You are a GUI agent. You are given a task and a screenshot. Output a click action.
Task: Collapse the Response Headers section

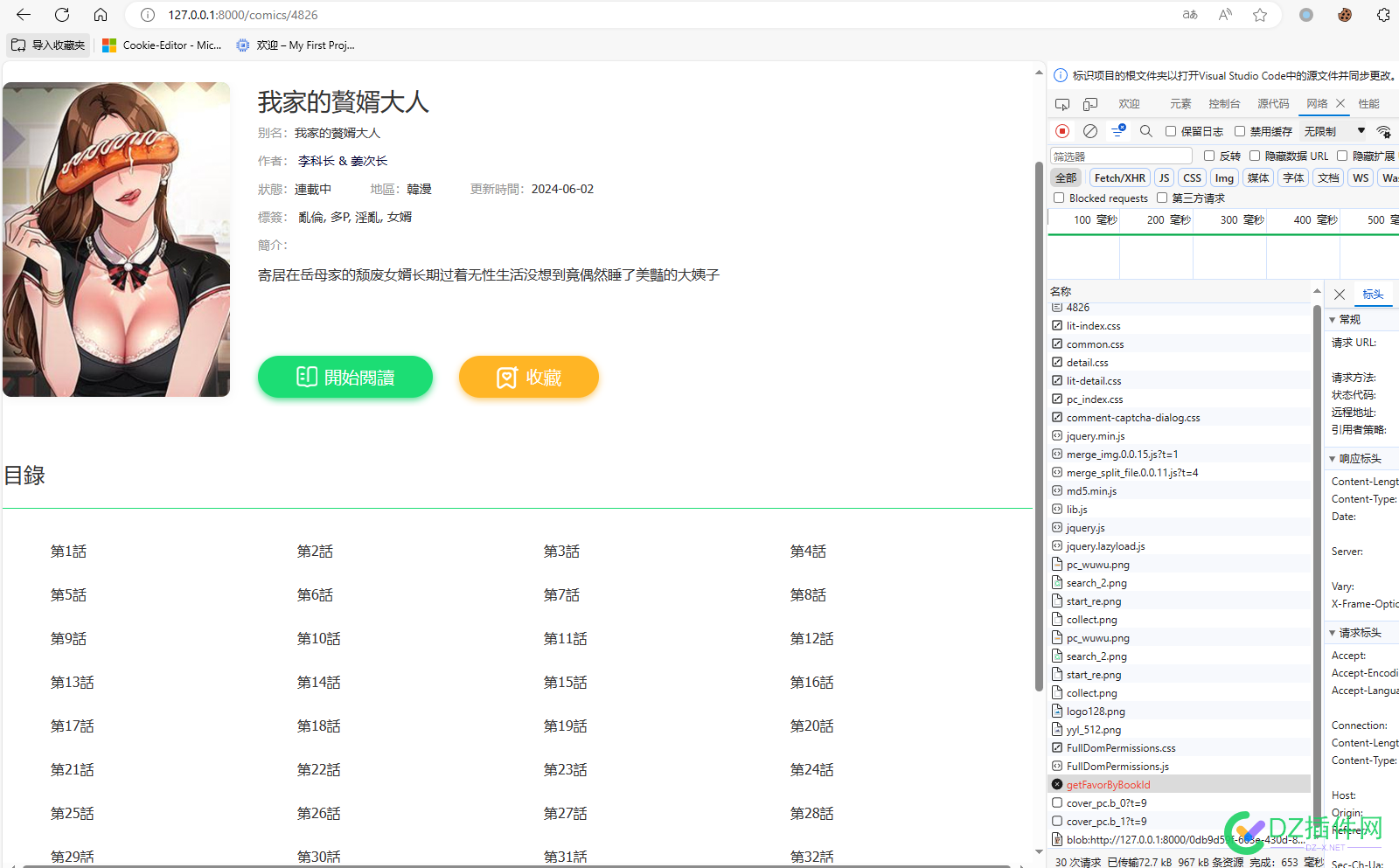point(1333,459)
